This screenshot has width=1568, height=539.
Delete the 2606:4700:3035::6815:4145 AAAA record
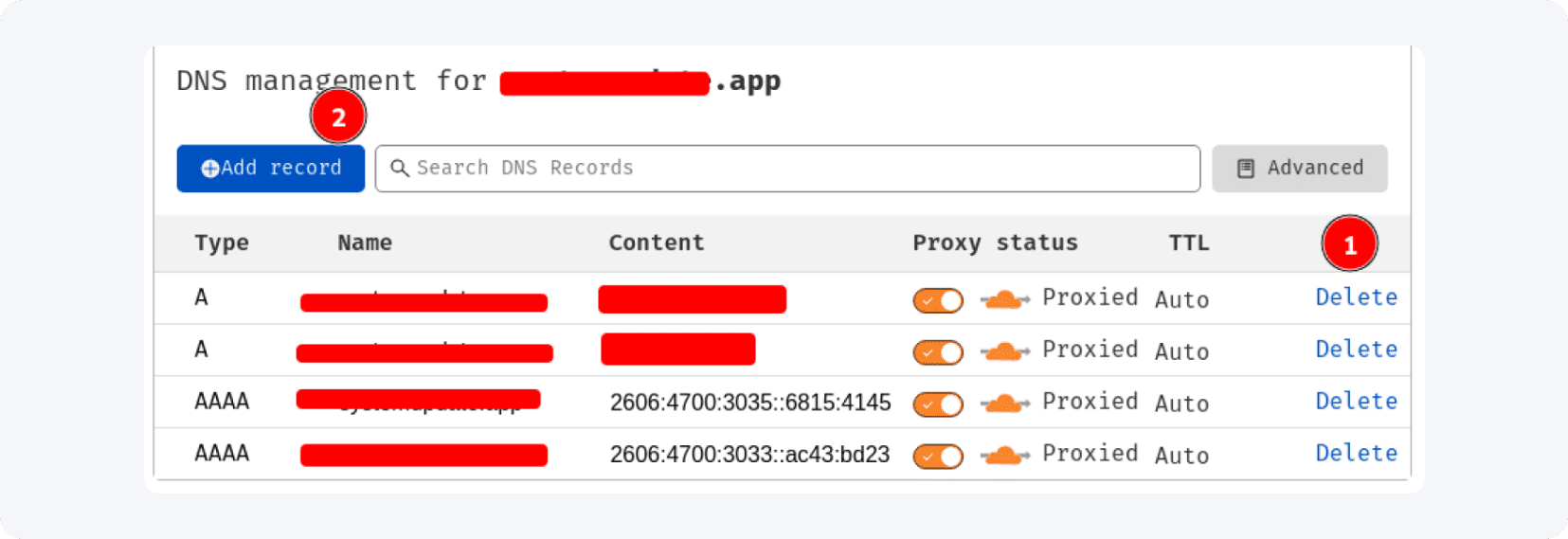coord(1356,402)
